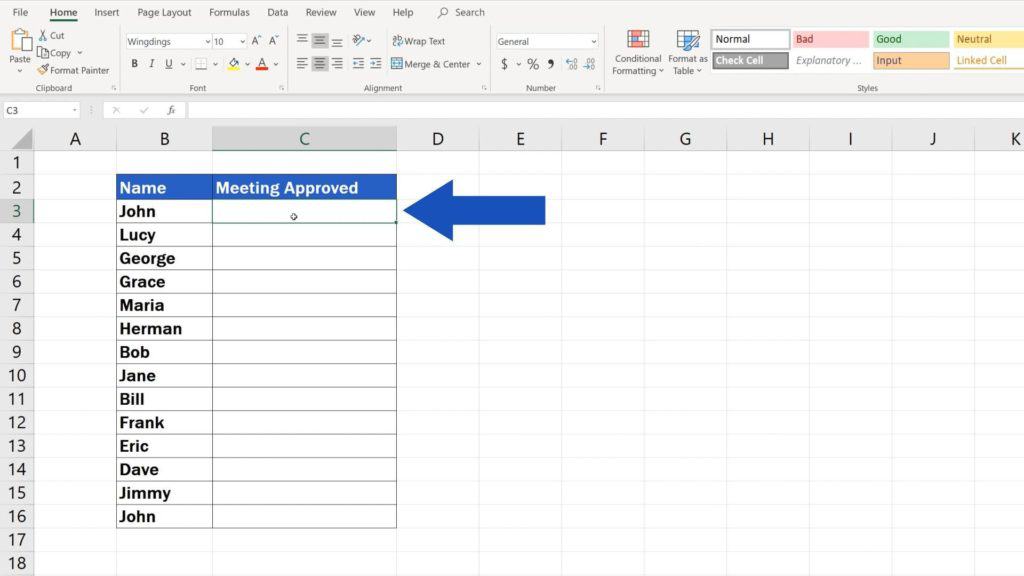1024x576 pixels.
Task: Top align cell contents
Action: pyautogui.click(x=302, y=40)
